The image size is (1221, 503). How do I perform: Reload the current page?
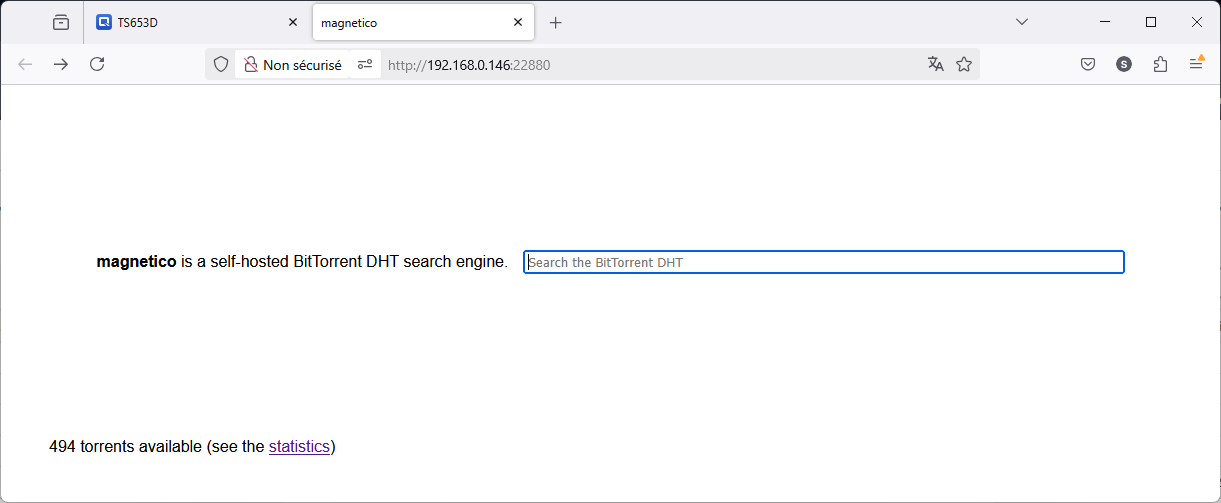tap(97, 64)
